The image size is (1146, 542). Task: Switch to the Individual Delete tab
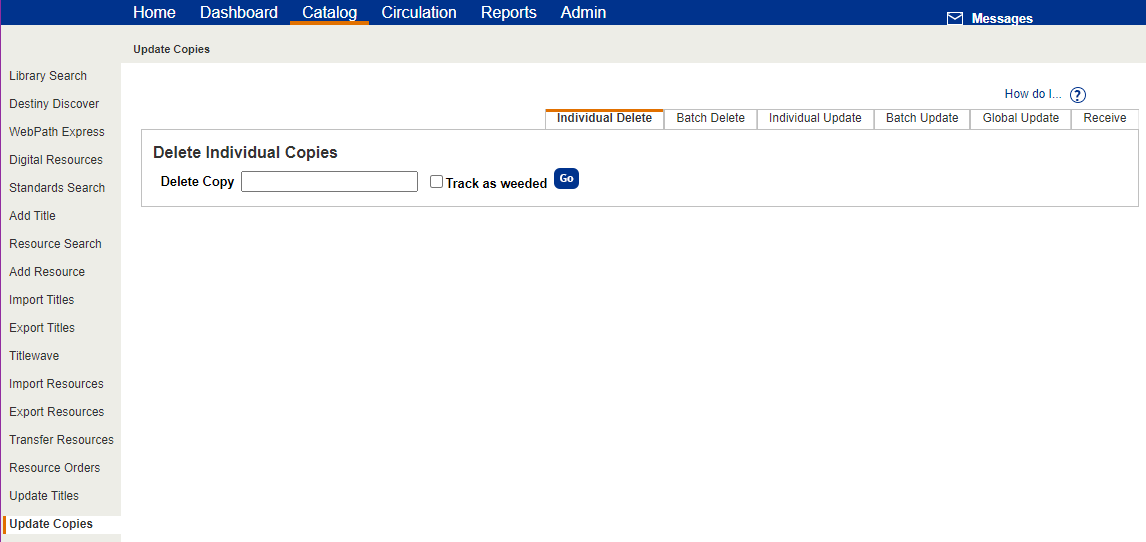tap(604, 118)
